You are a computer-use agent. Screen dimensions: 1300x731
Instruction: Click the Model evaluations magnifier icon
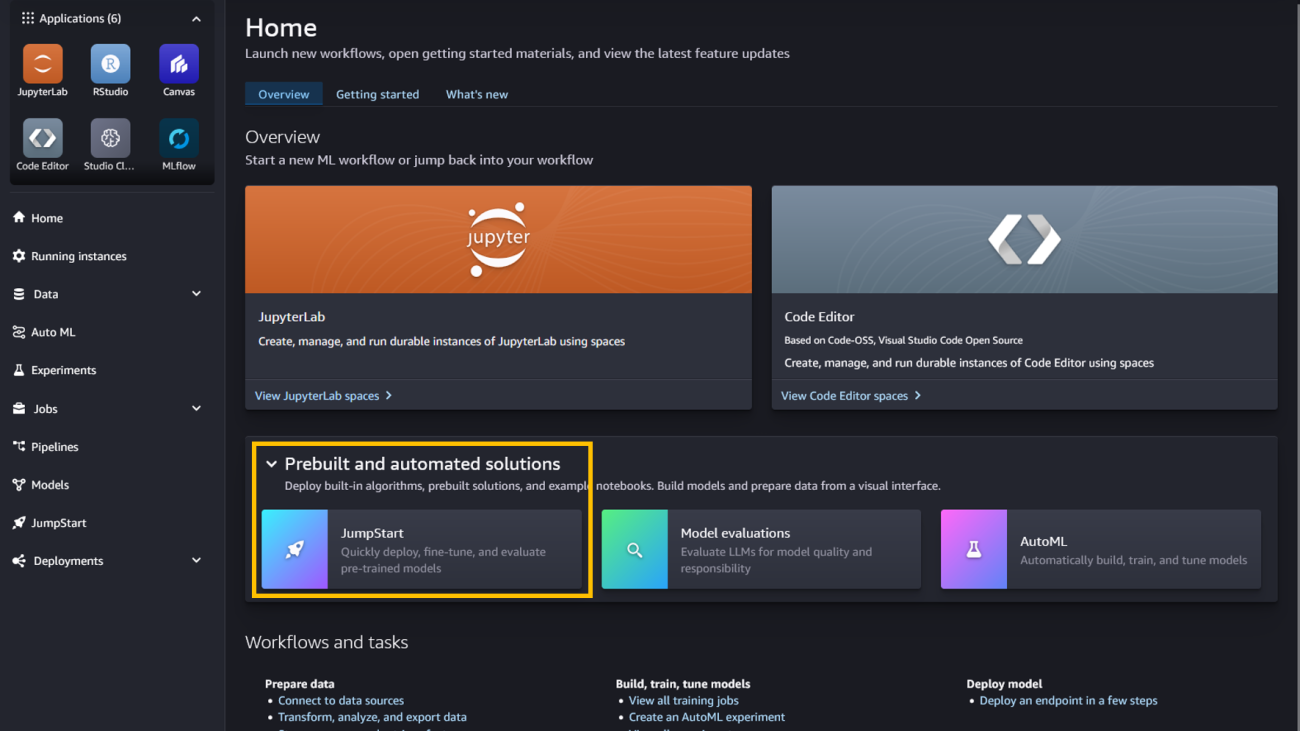[x=634, y=549]
